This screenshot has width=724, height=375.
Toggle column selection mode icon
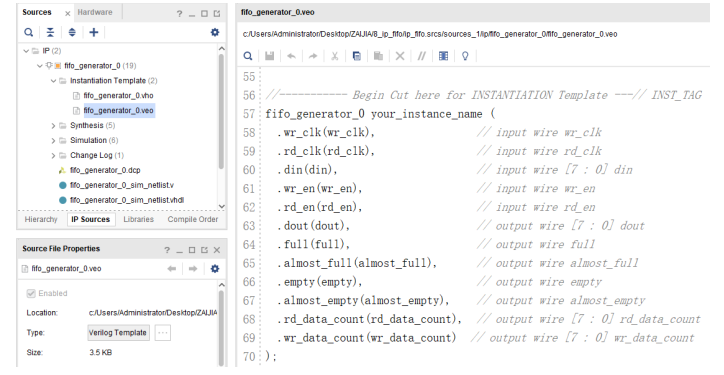[443, 56]
